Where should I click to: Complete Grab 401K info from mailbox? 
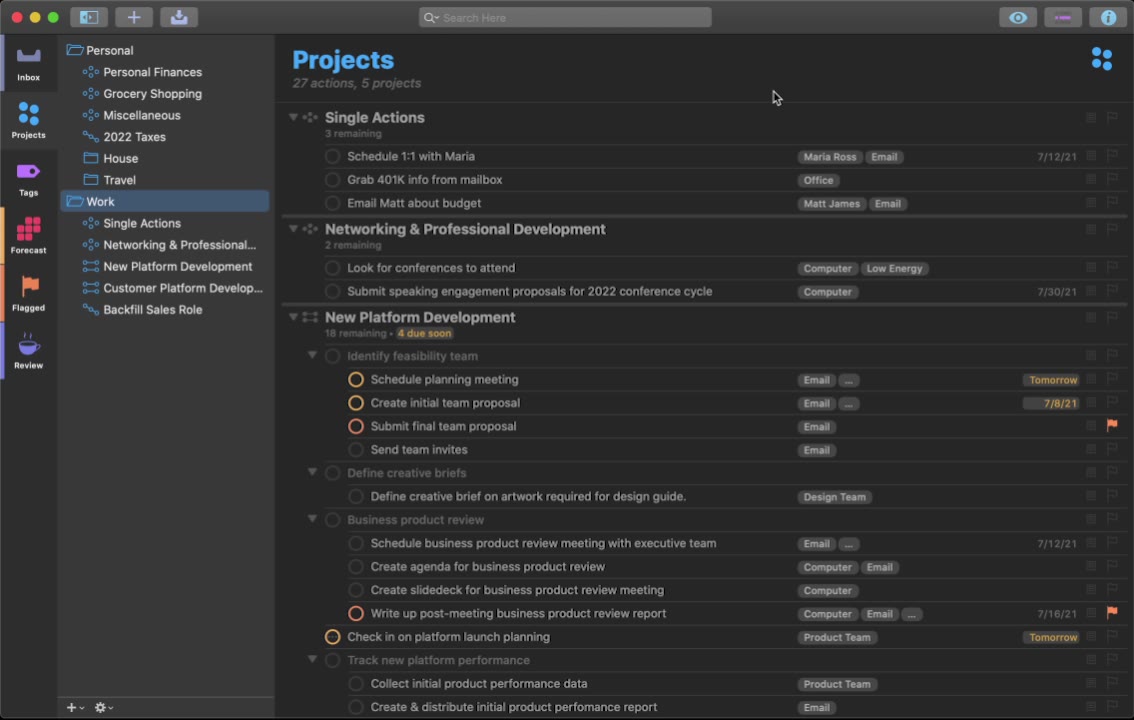pos(332,180)
